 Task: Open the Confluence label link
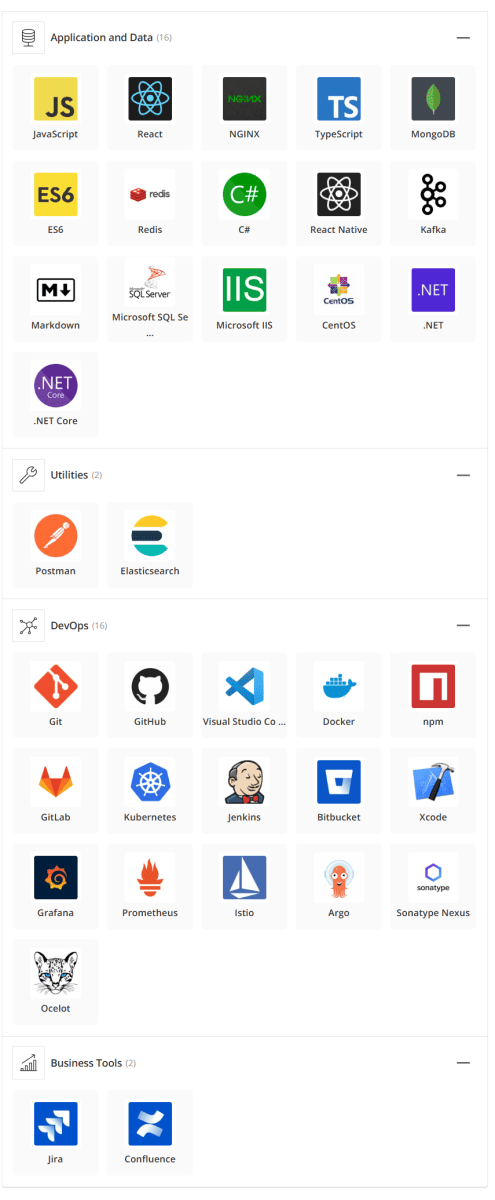[x=150, y=1159]
